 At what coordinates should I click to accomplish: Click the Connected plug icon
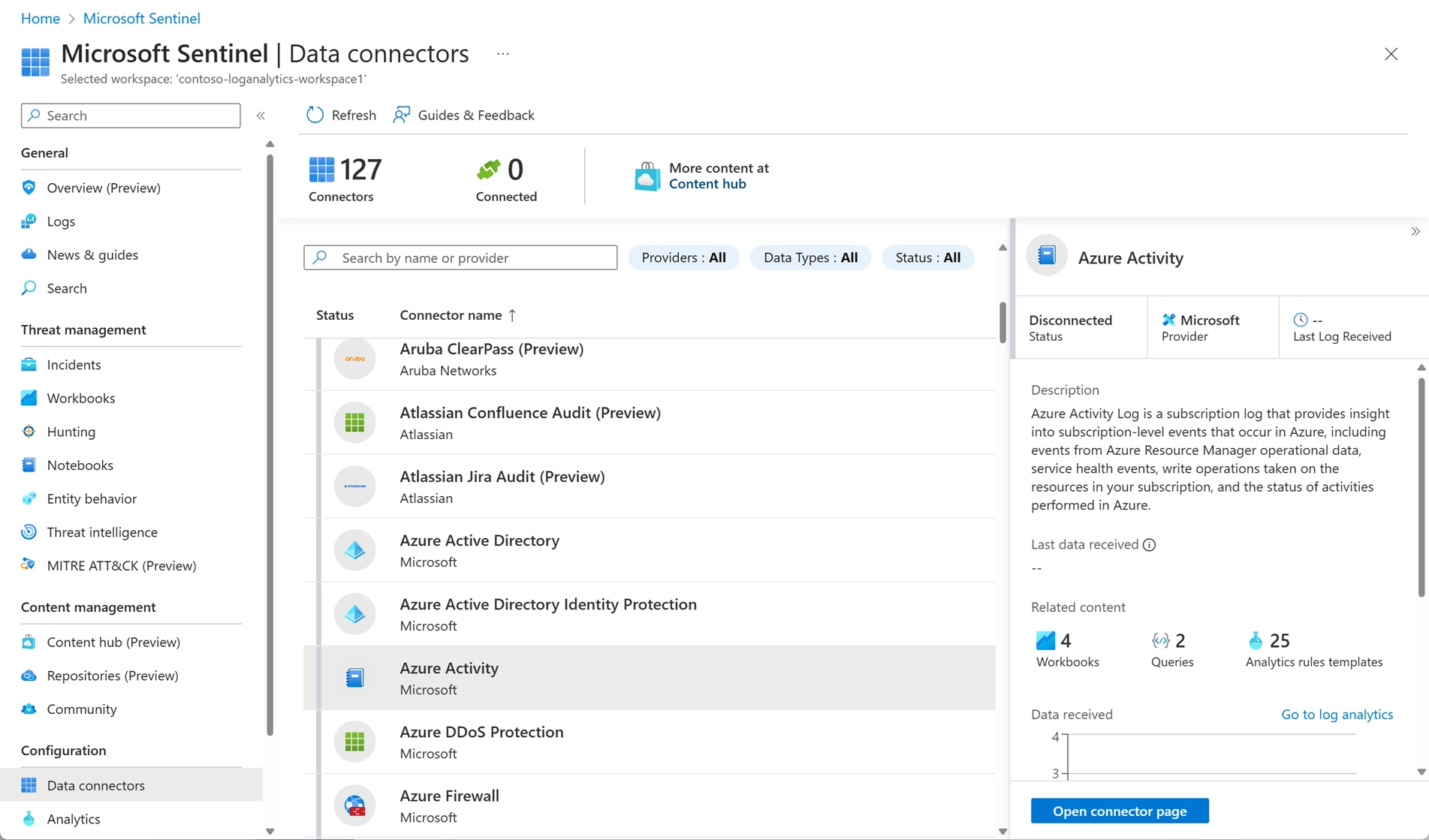coord(488,170)
